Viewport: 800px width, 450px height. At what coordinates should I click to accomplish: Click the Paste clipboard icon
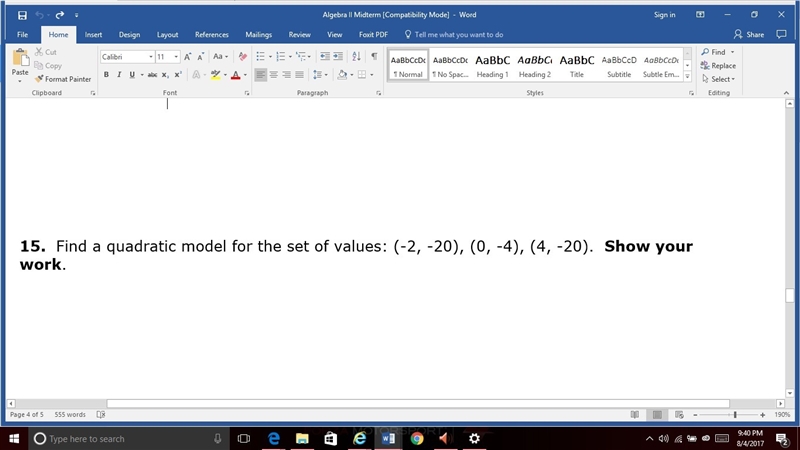[x=20, y=58]
